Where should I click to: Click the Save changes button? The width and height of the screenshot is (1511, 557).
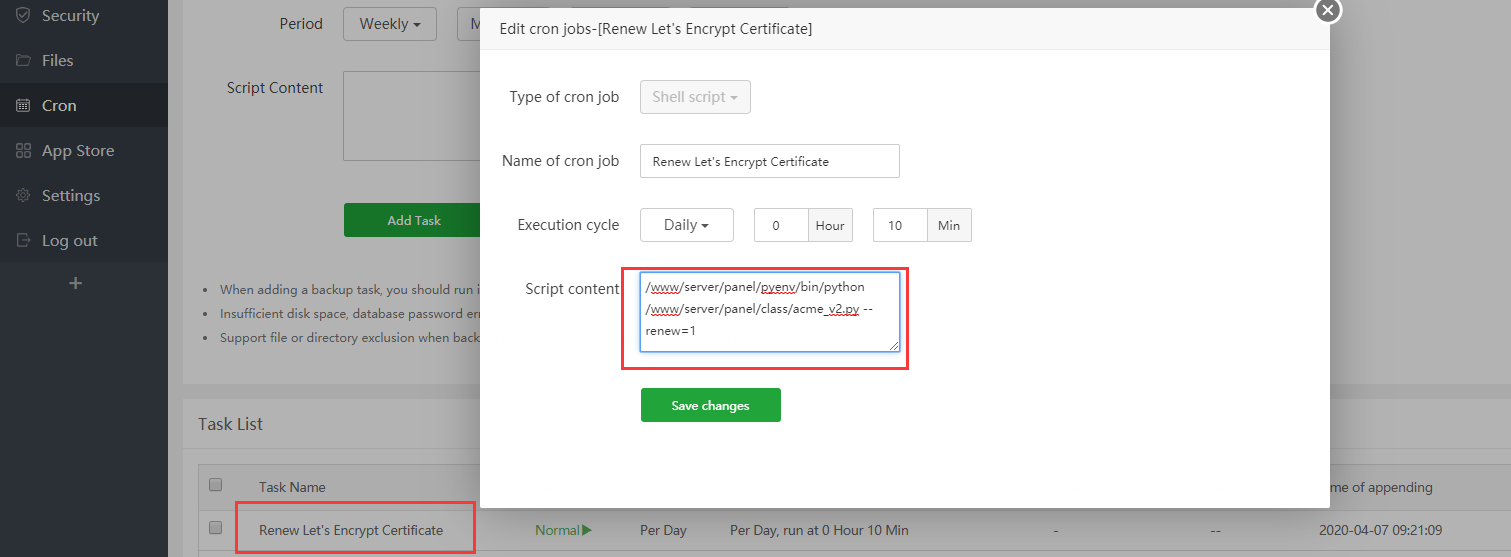point(710,405)
